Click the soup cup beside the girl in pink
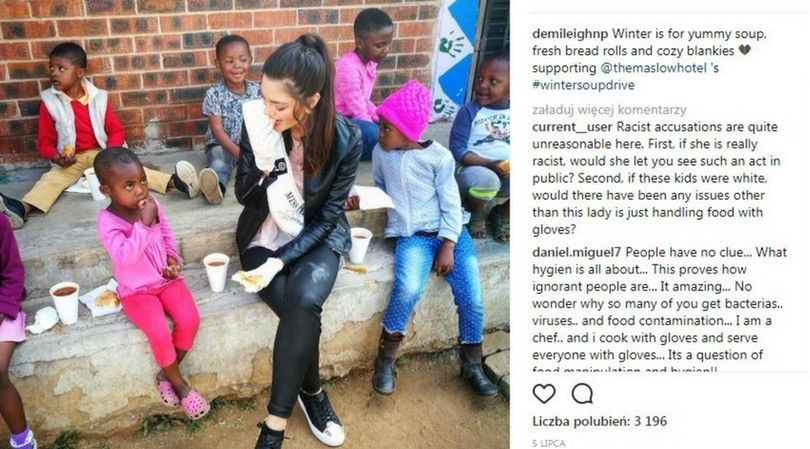This screenshot has width=810, height=449. coord(66,303)
